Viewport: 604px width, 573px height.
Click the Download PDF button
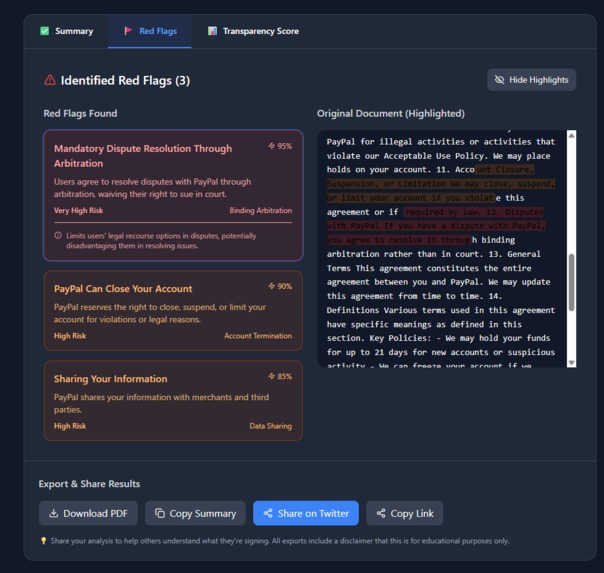click(x=88, y=513)
